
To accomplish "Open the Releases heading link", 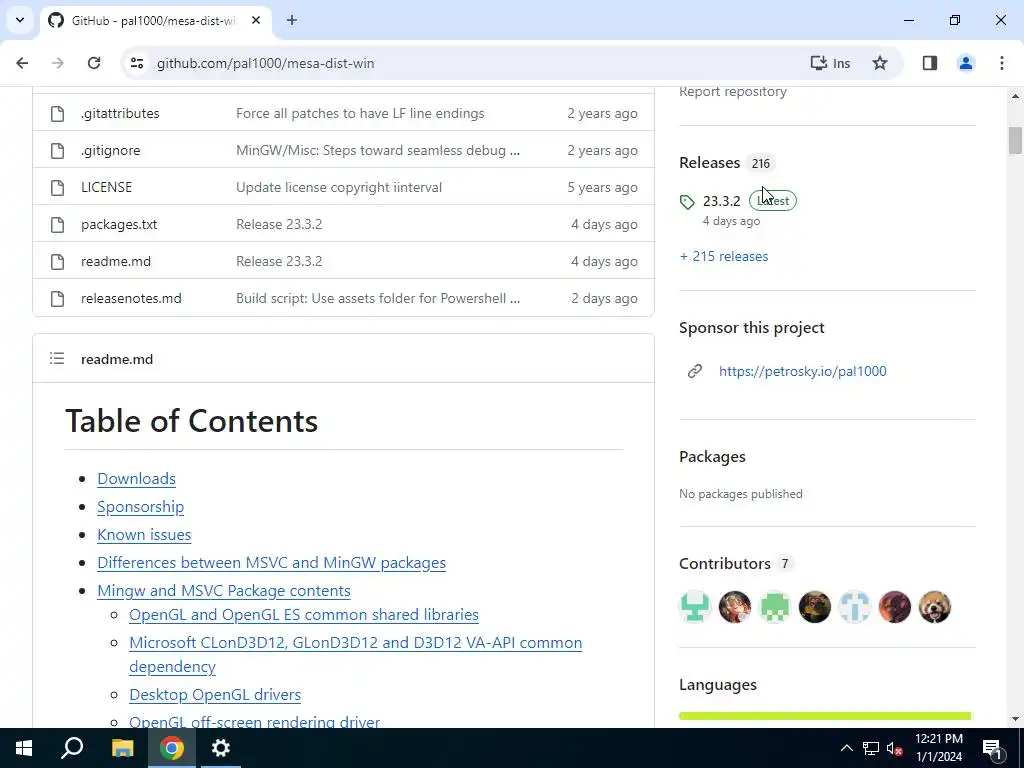I will point(709,163).
